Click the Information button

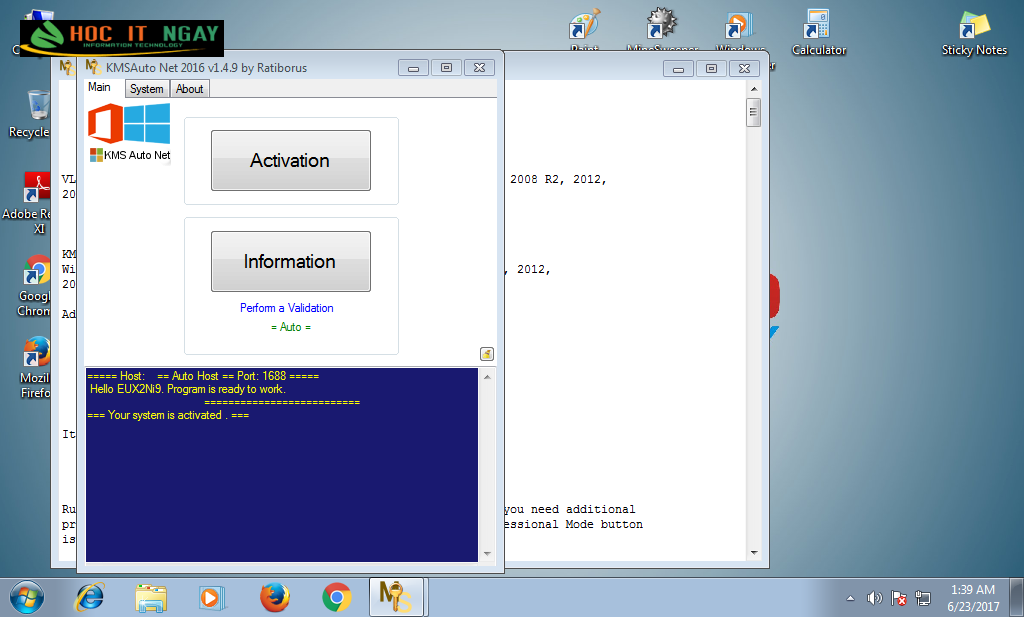[291, 261]
